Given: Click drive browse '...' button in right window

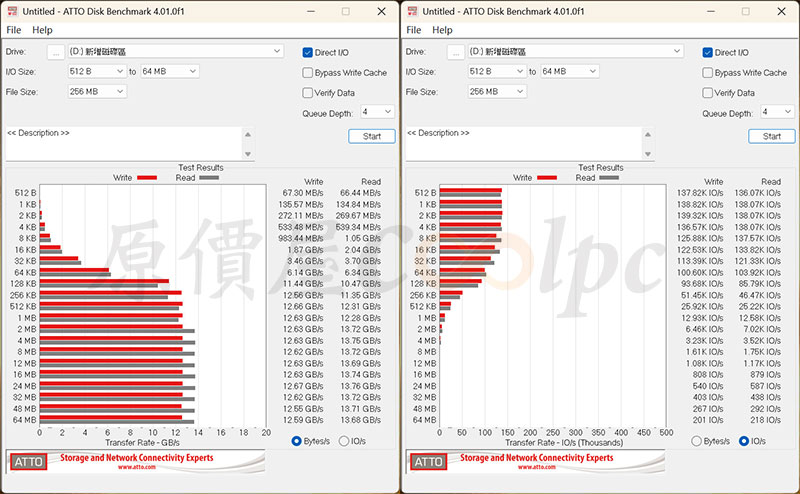Looking at the screenshot, I should [456, 52].
